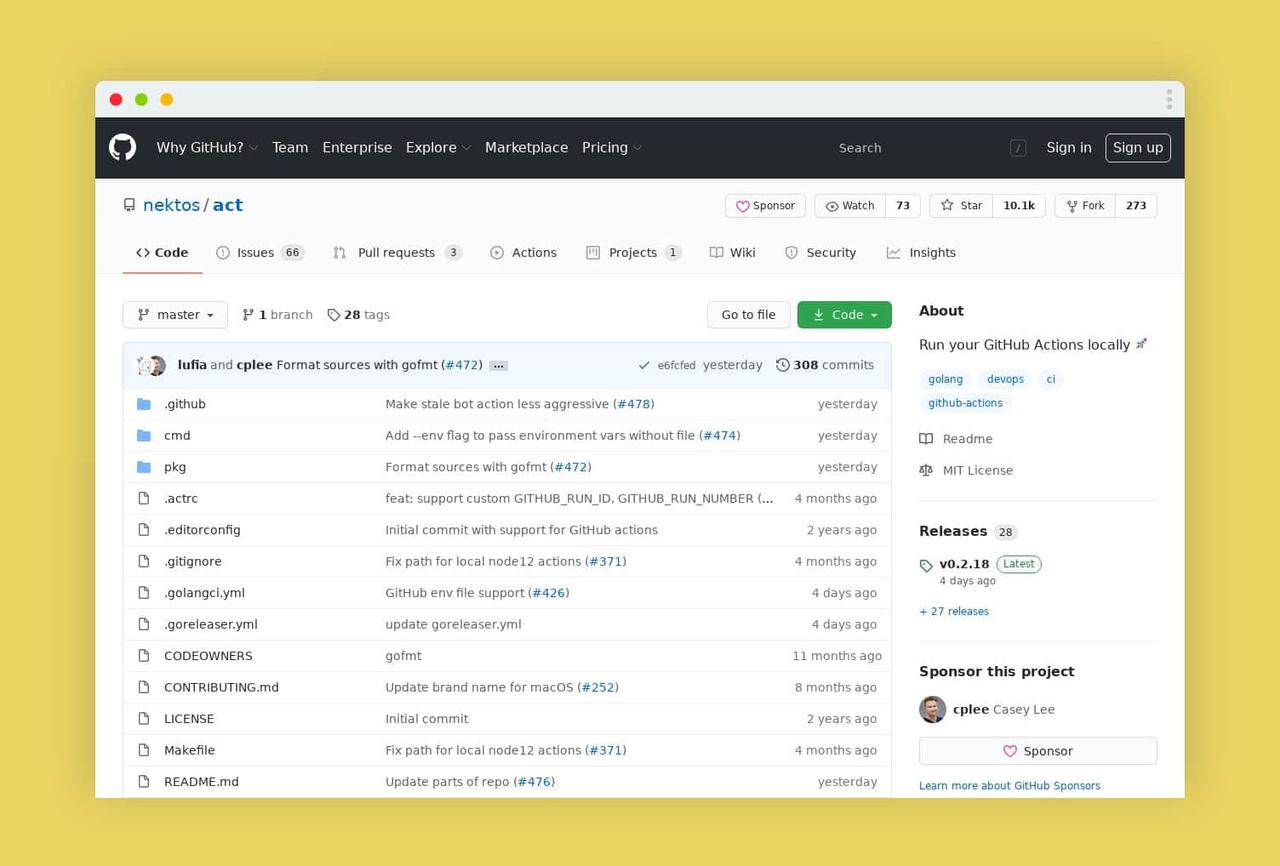Viewport: 1280px width, 866px height.
Task: Expand commit message ellipsis button
Action: coord(498,366)
